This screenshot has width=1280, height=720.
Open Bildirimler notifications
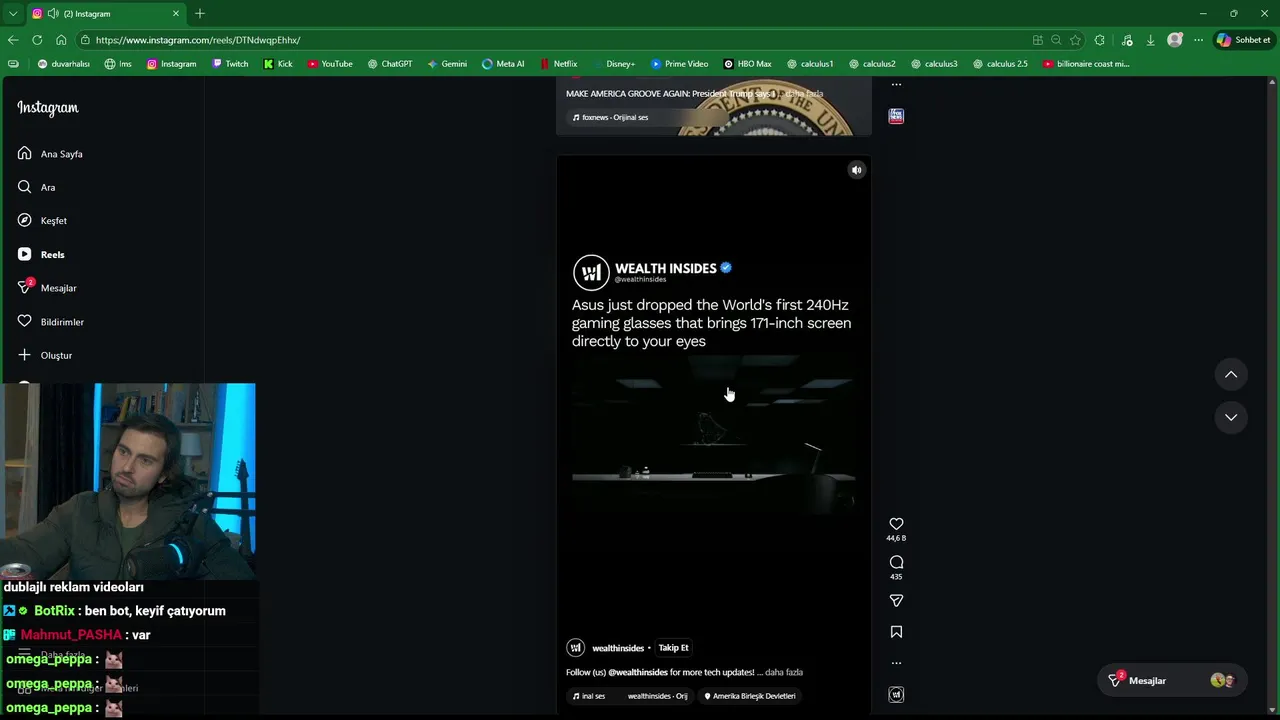pos(51,322)
